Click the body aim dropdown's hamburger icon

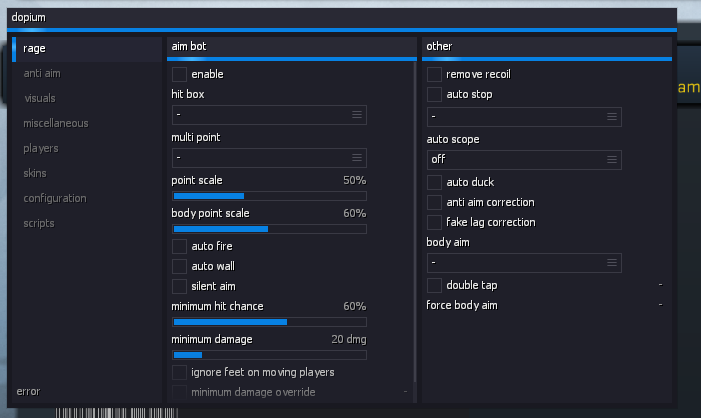point(612,263)
